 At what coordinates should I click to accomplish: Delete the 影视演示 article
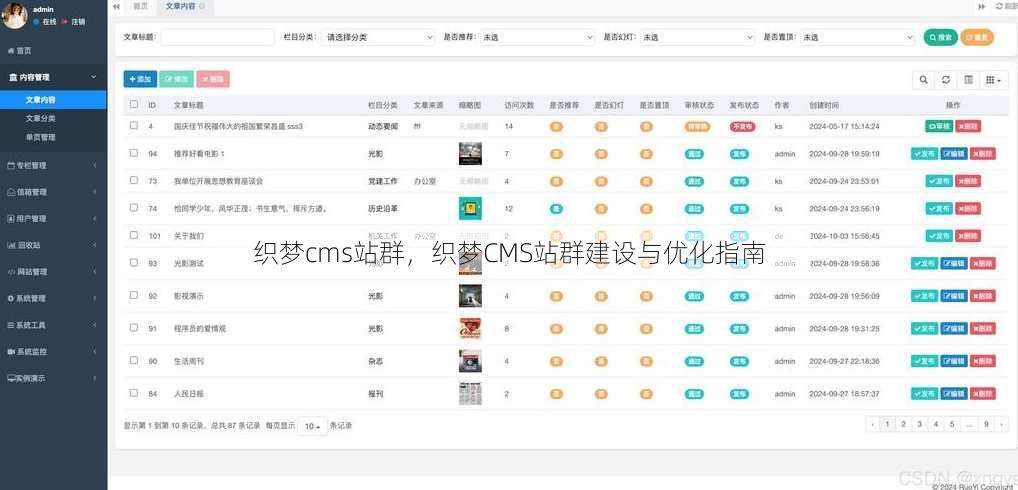pyautogui.click(x=983, y=296)
